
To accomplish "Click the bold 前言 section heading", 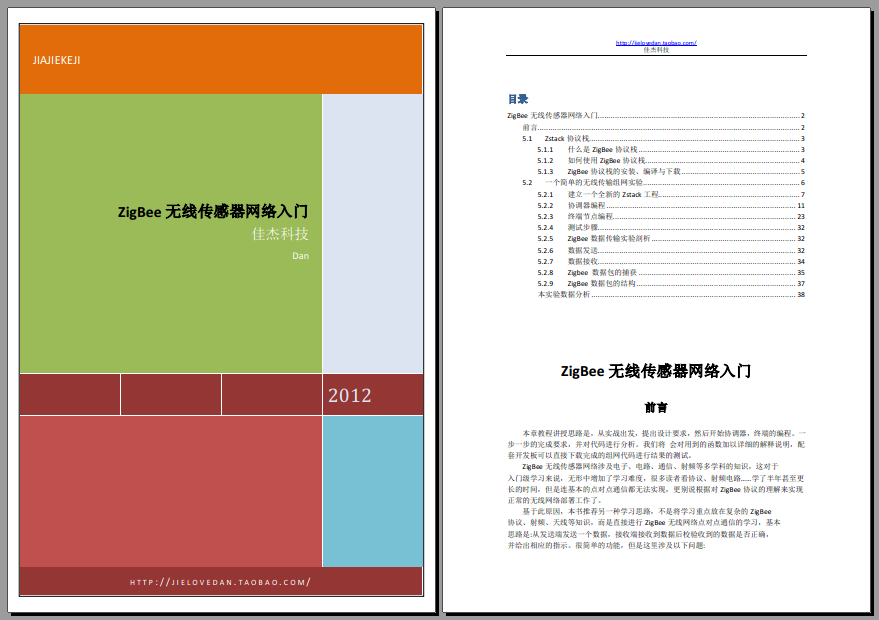I will tap(656, 408).
